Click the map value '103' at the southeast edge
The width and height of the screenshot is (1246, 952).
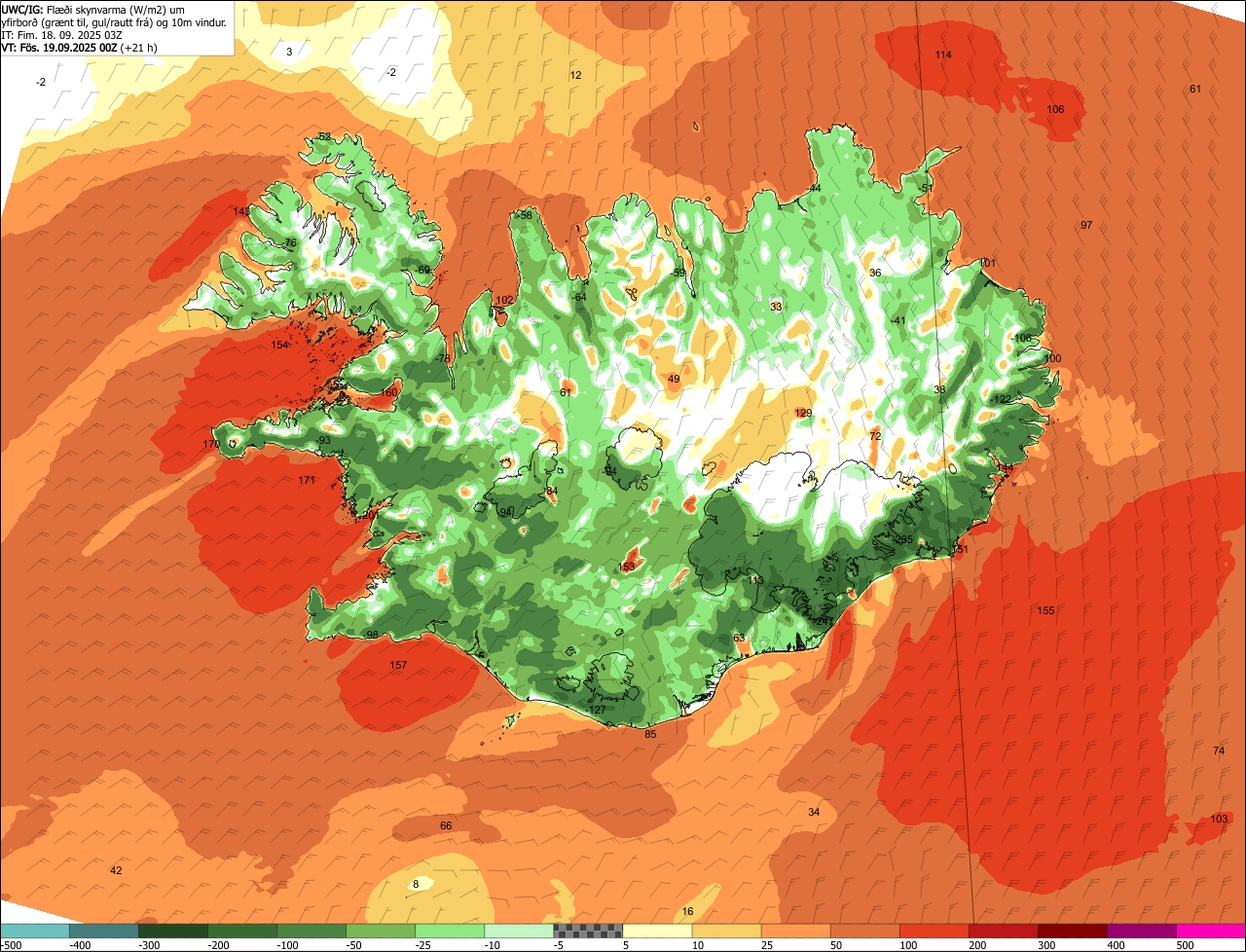click(1219, 819)
